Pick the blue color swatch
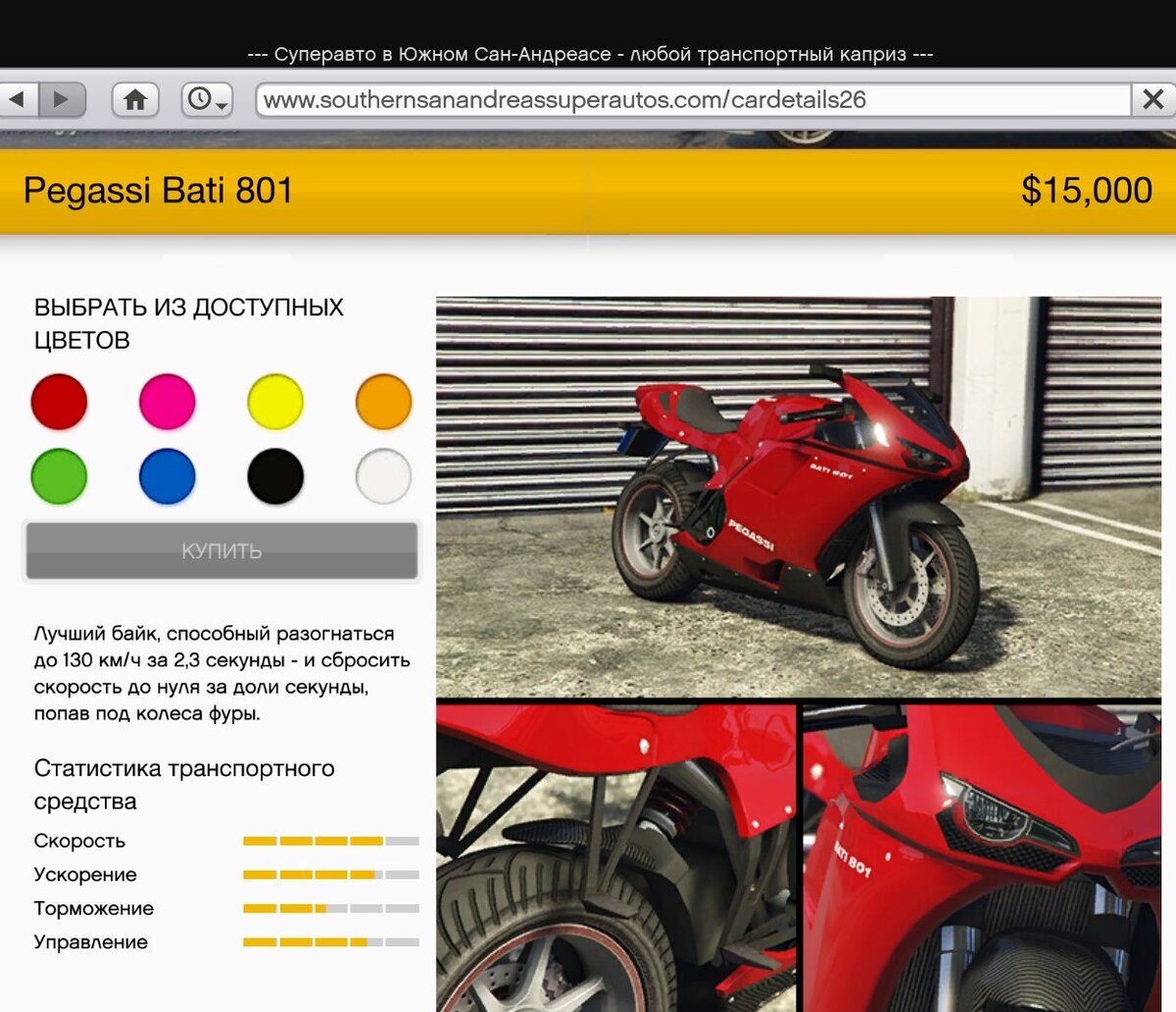The width and height of the screenshot is (1176, 1012). pos(168,476)
